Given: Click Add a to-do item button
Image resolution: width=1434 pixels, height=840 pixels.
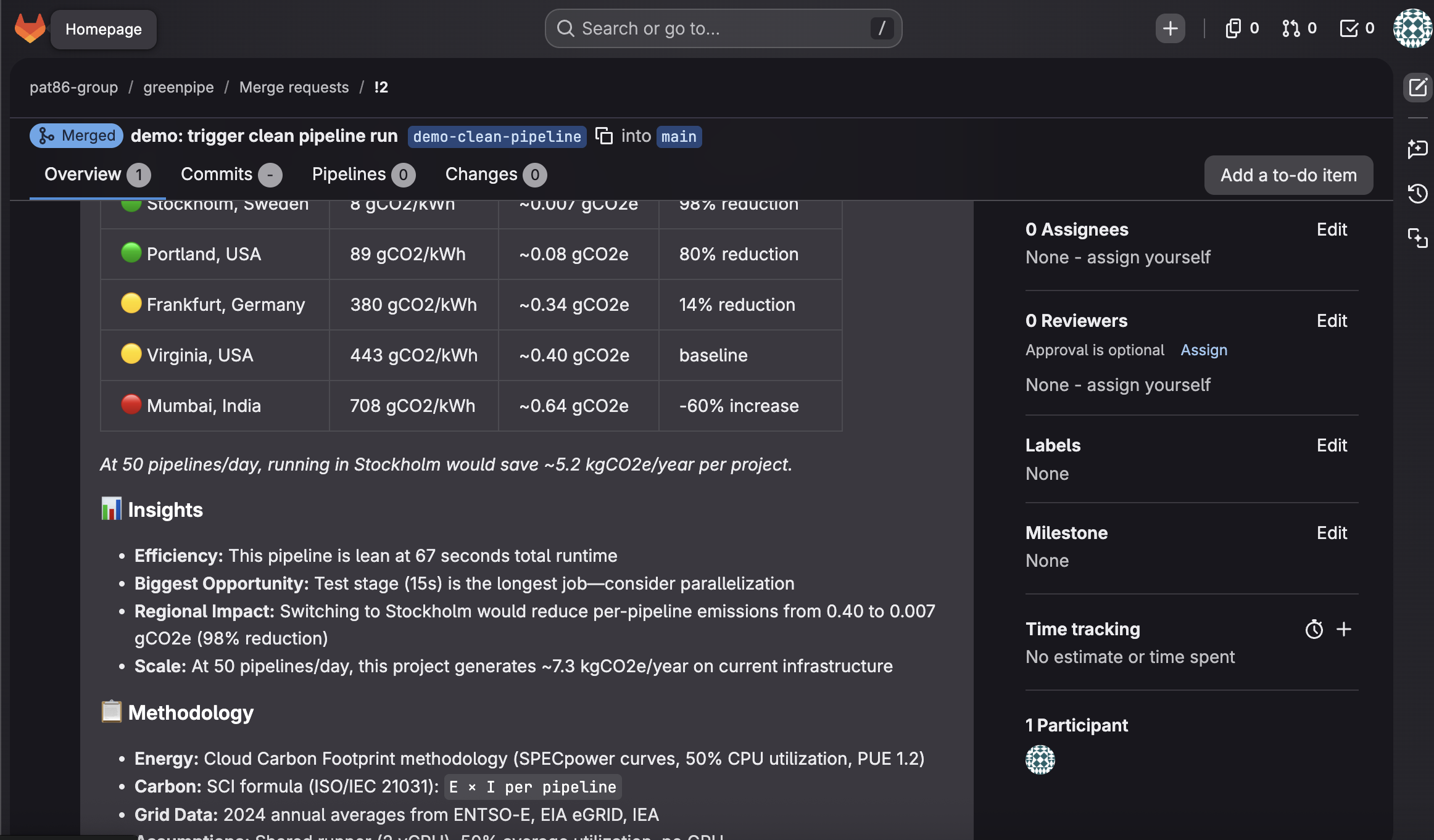Looking at the screenshot, I should click(x=1288, y=175).
